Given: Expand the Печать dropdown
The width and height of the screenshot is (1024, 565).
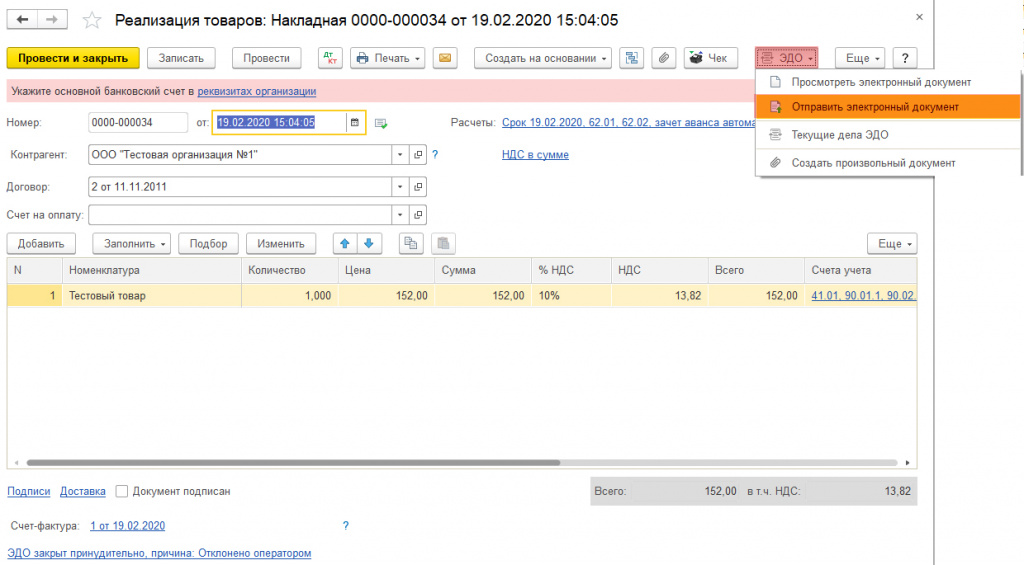Looking at the screenshot, I should coord(388,58).
